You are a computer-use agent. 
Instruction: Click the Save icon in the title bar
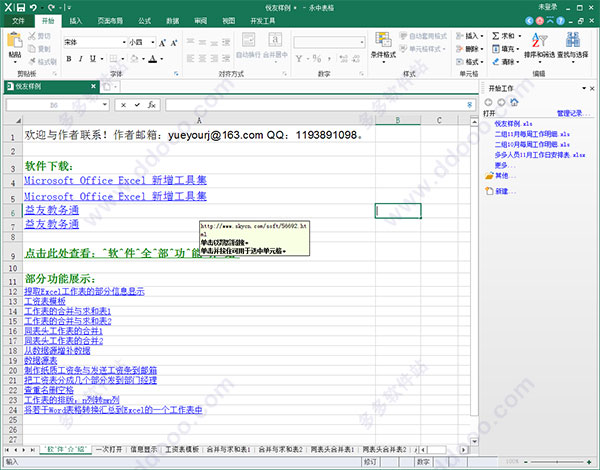tap(21, 7)
